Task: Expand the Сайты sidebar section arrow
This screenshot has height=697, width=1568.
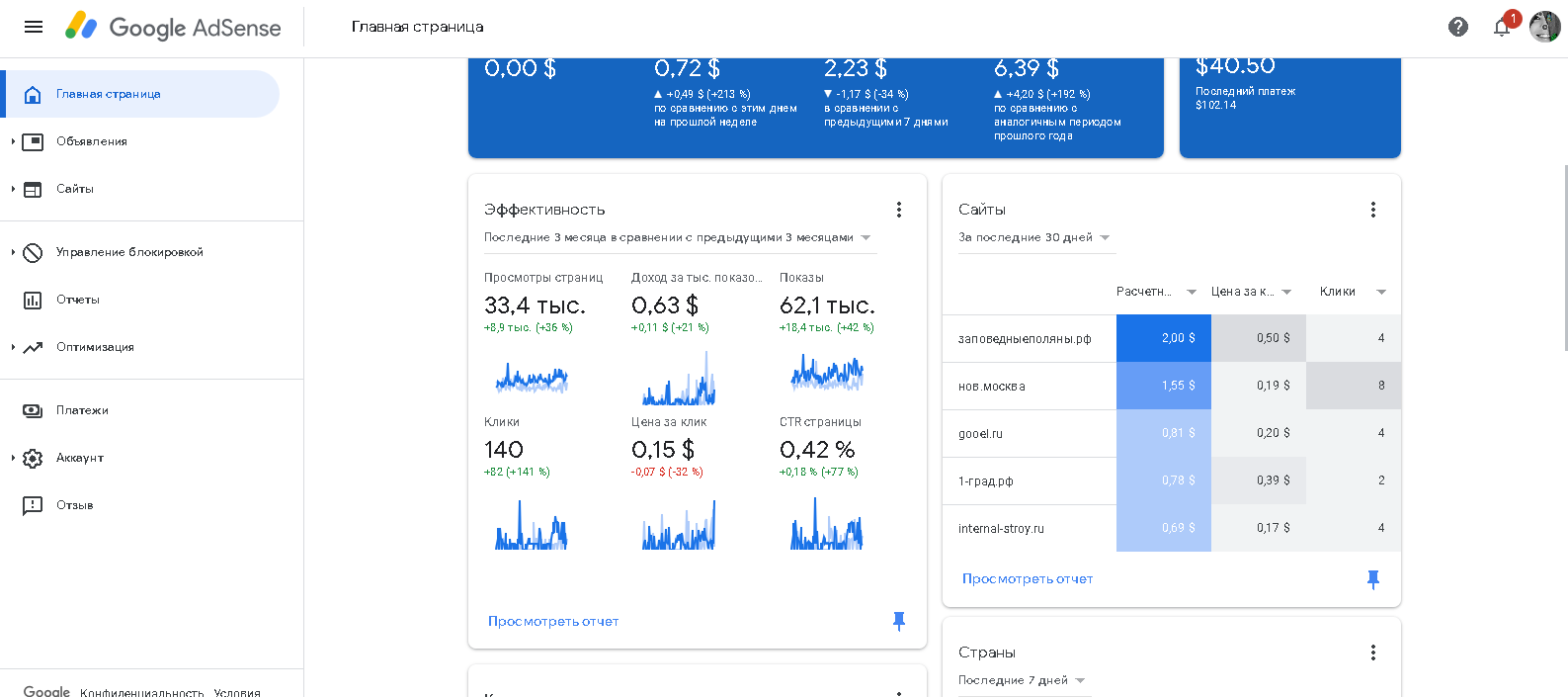Action: pyautogui.click(x=13, y=189)
